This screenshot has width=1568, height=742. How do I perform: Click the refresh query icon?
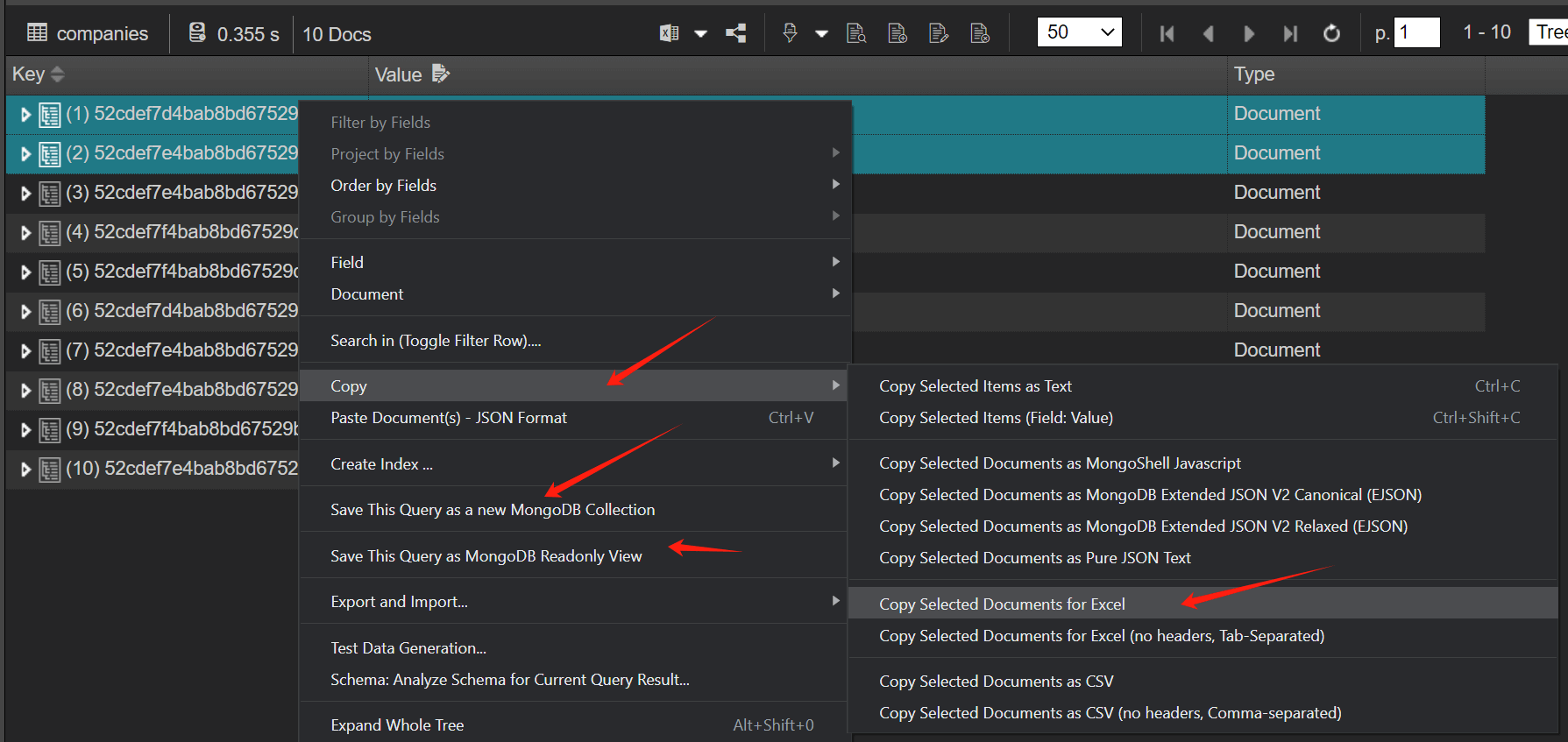pos(1331,33)
